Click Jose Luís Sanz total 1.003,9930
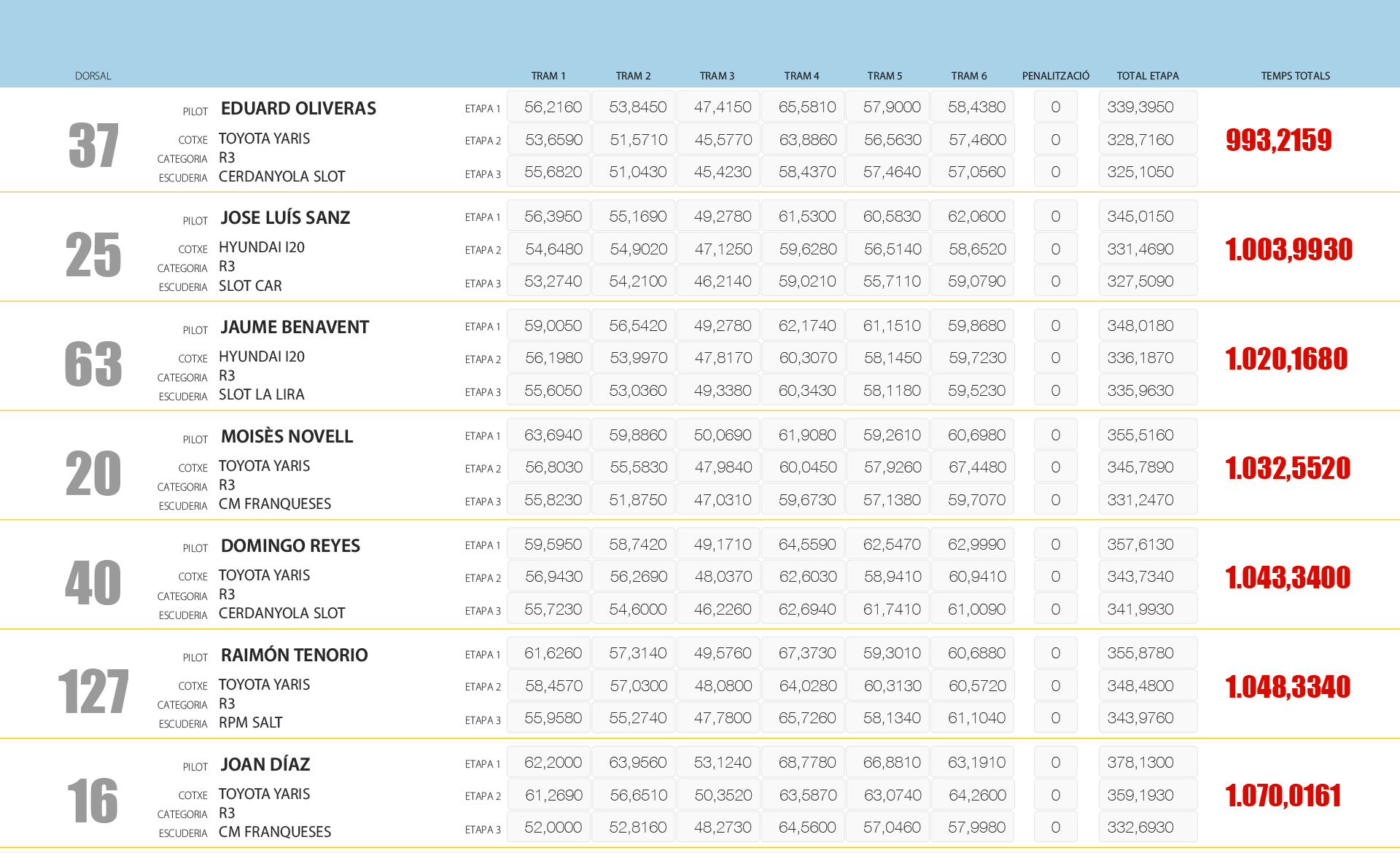The image size is (1400, 853). point(1288,249)
